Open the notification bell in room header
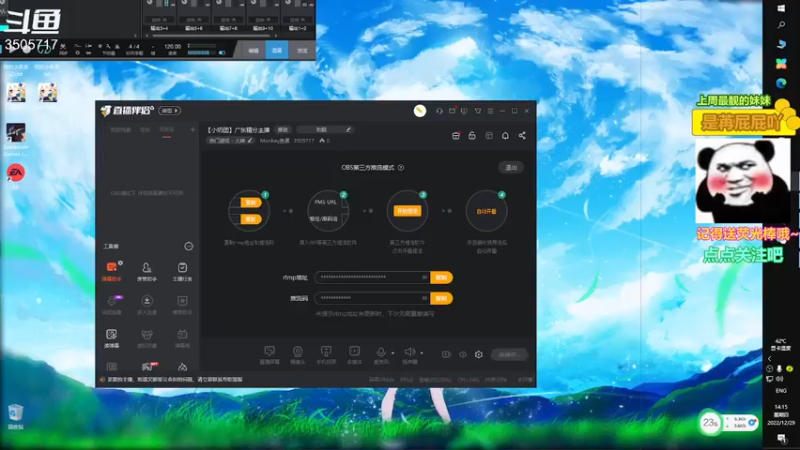 (x=505, y=136)
